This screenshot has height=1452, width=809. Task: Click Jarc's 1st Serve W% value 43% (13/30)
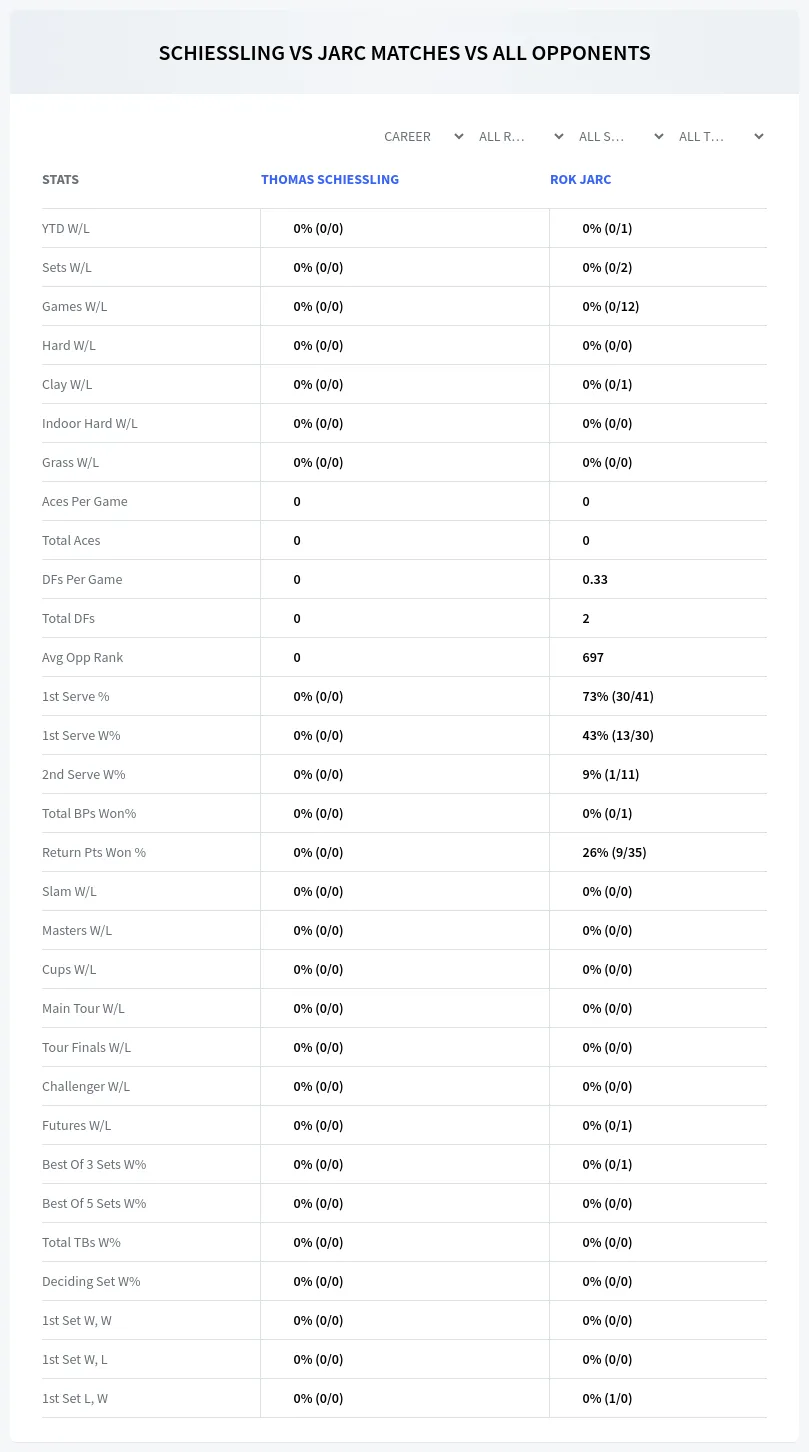tap(618, 735)
